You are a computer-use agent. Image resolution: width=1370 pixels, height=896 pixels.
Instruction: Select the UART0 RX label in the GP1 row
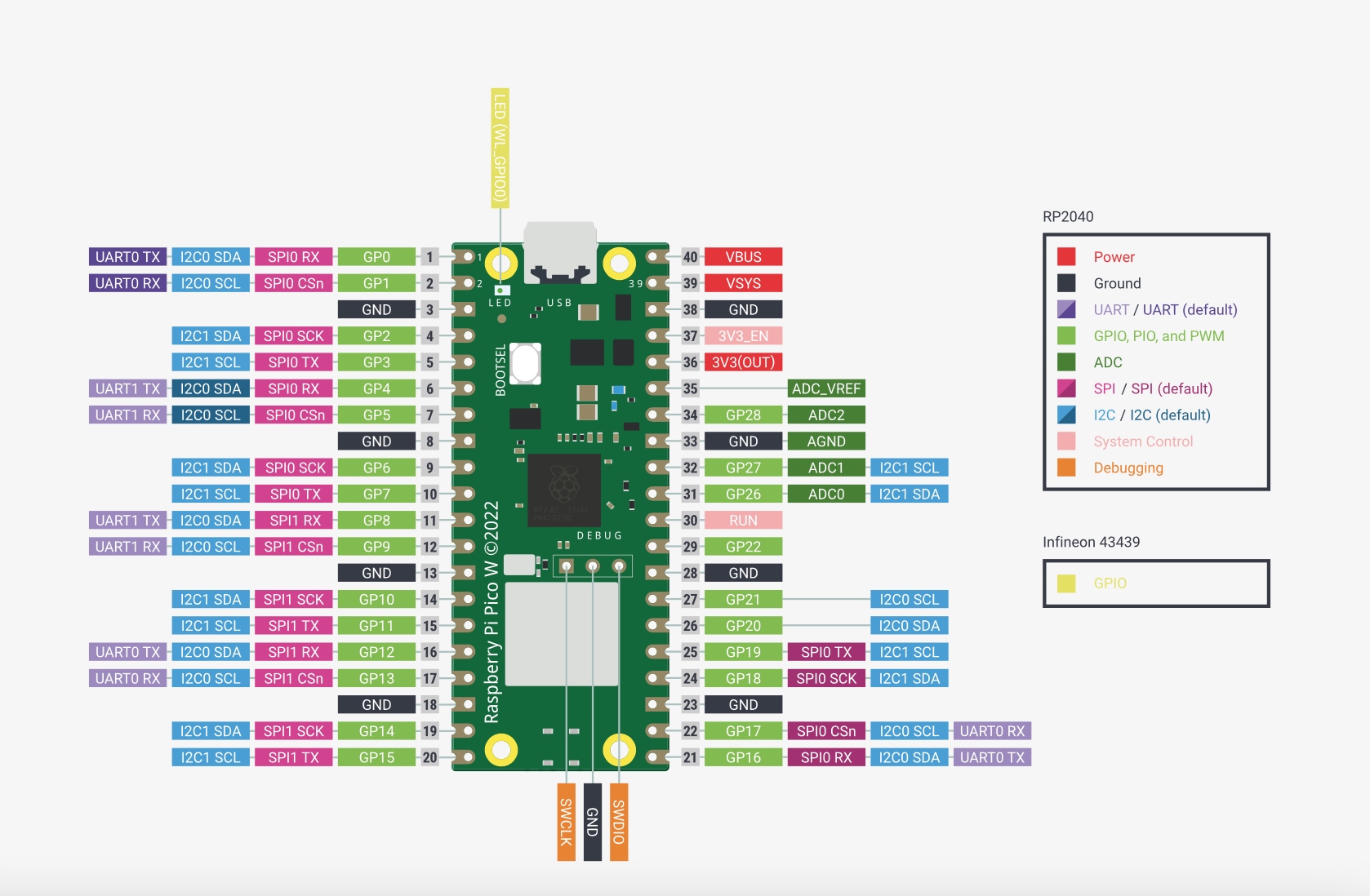pos(128,283)
